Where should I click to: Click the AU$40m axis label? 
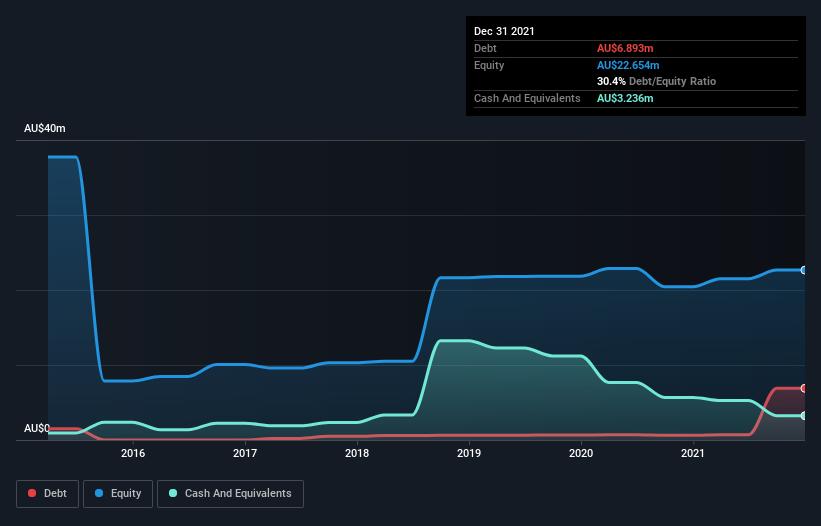pyautogui.click(x=45, y=128)
